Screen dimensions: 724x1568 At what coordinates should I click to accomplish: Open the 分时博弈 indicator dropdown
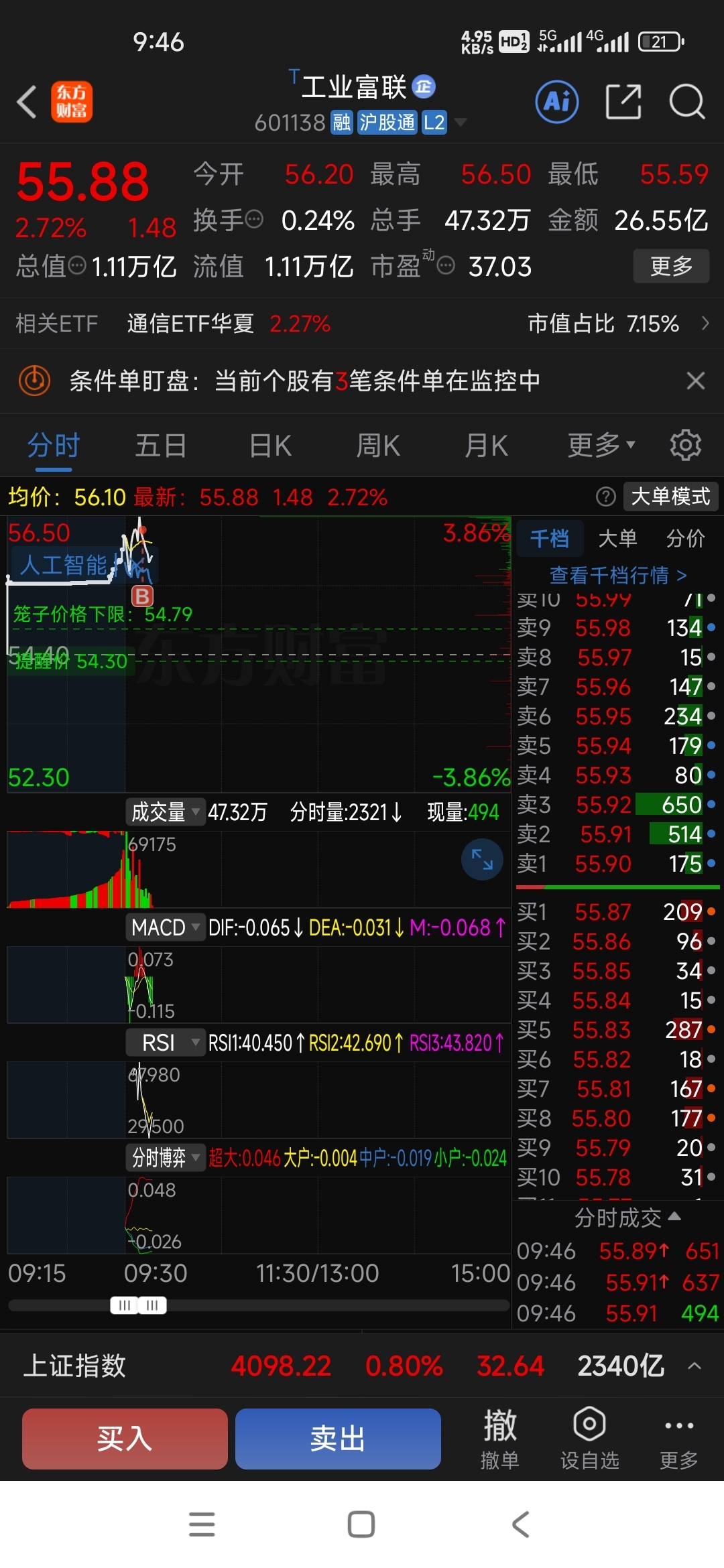click(165, 1158)
